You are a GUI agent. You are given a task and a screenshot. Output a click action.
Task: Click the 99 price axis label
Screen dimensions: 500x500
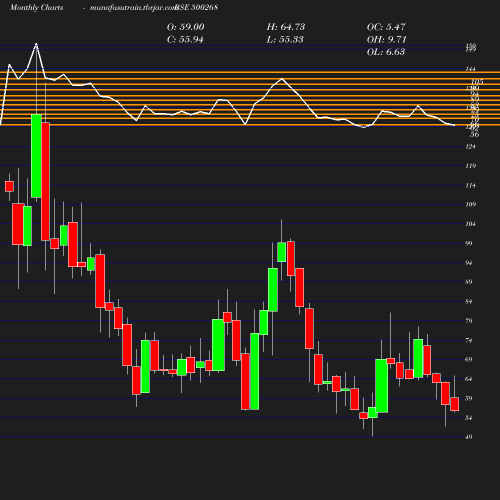[x=469, y=243]
